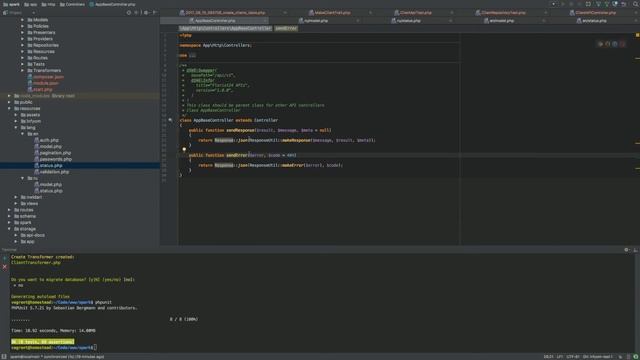Click the sendError function name in the editor
This screenshot has width=640, height=360.
(237, 156)
